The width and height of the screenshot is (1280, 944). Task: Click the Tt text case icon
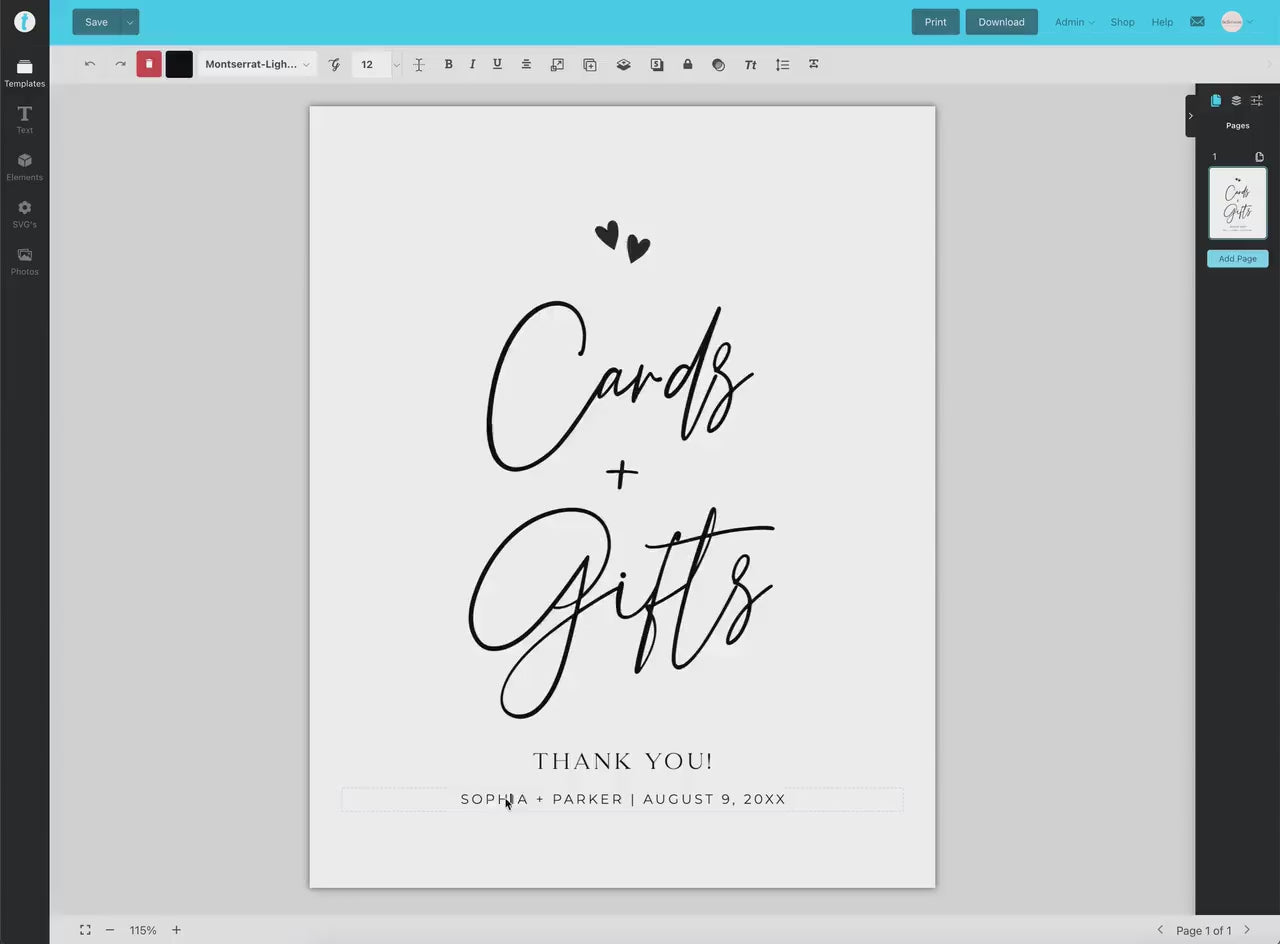(x=750, y=64)
